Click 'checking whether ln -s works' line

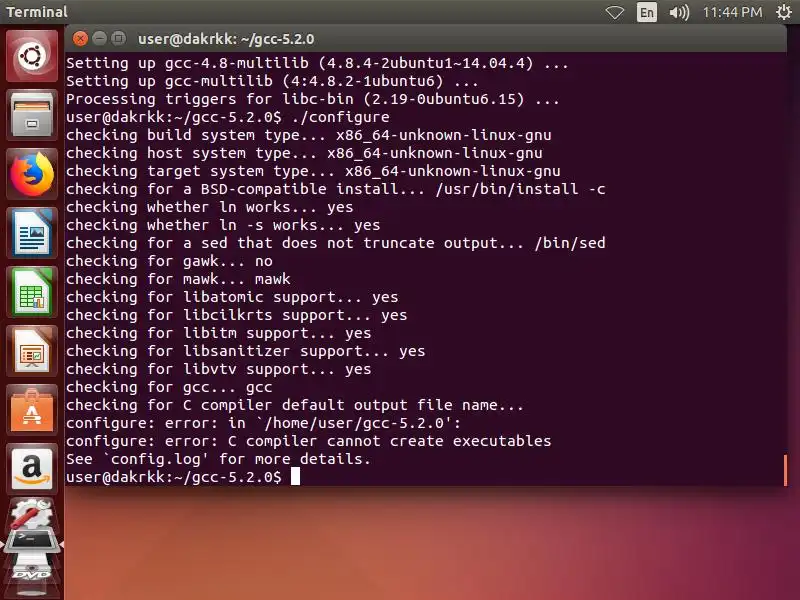tap(223, 225)
